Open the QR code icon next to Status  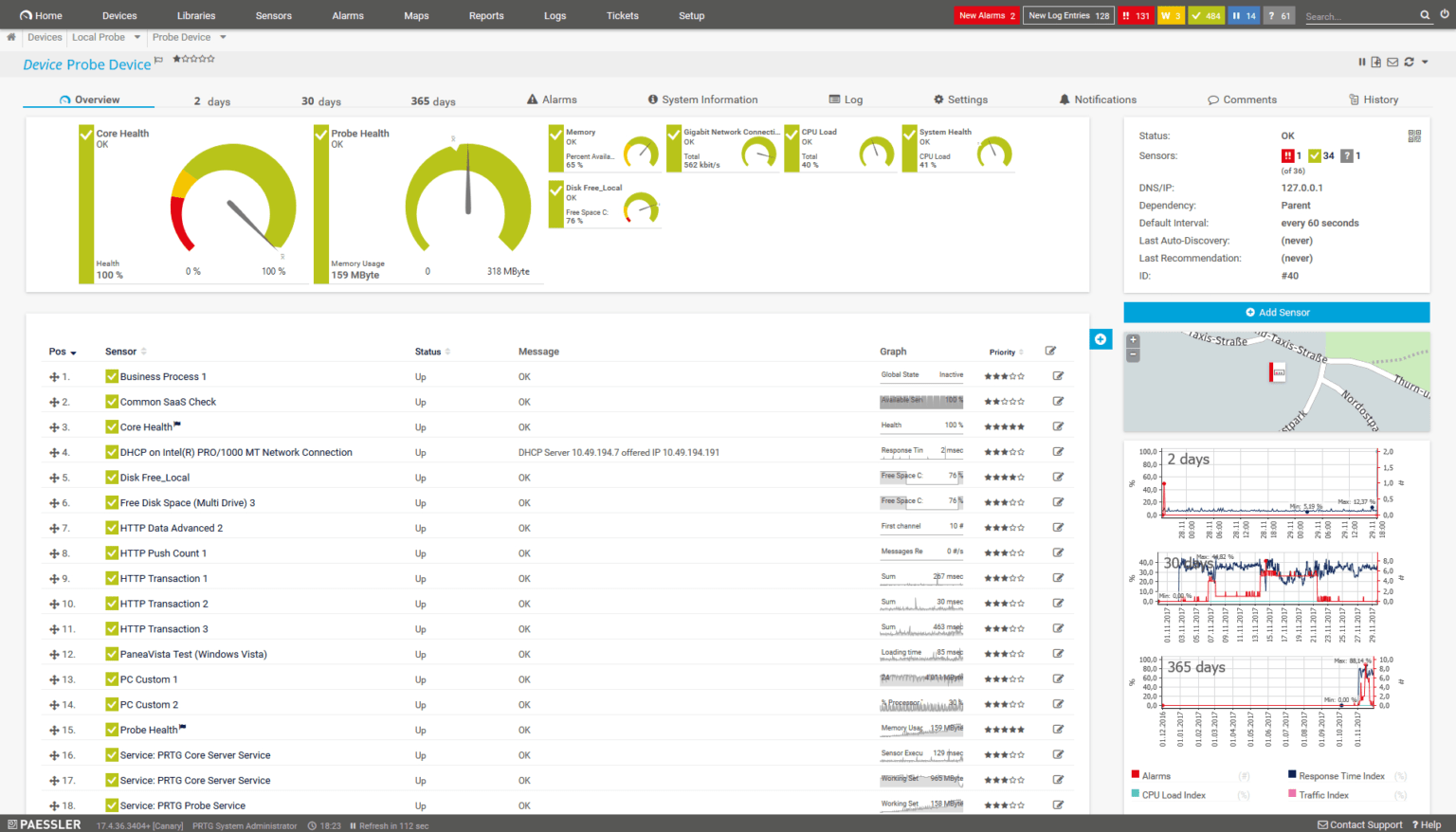1414,136
